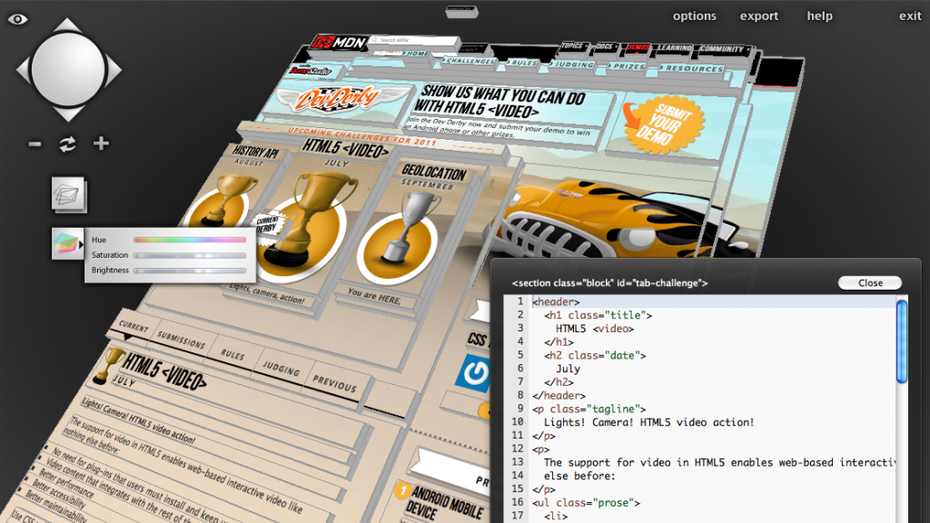Click the '<h2 class="date">' code line
The width and height of the screenshot is (930, 523).
point(595,355)
